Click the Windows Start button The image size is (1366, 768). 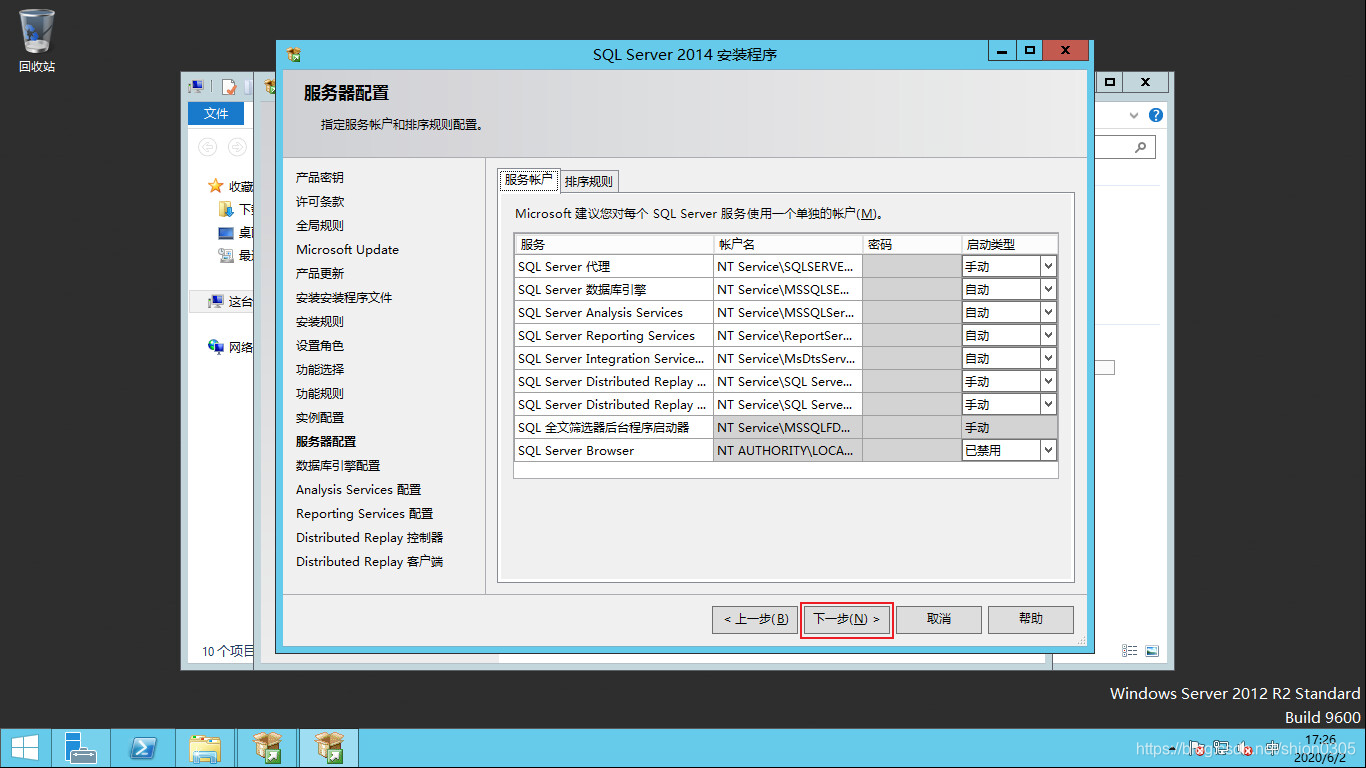point(25,748)
